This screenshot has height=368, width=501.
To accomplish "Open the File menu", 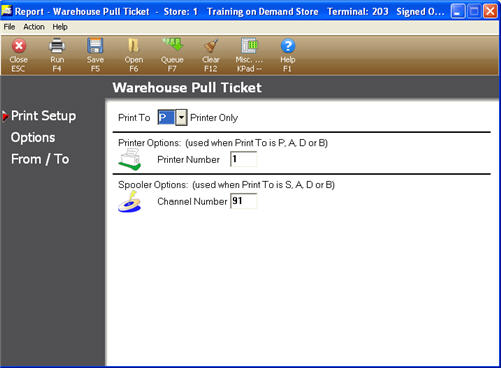I will (9, 27).
